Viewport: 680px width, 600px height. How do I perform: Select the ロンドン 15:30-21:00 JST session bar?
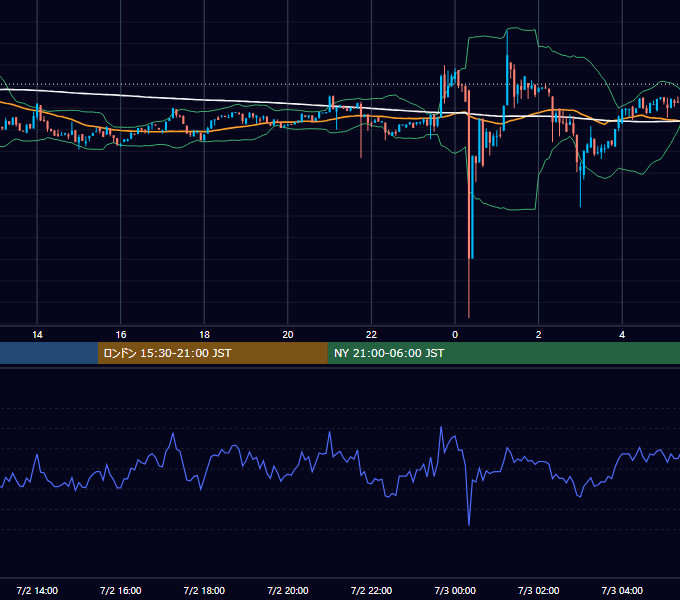pyautogui.click(x=212, y=353)
